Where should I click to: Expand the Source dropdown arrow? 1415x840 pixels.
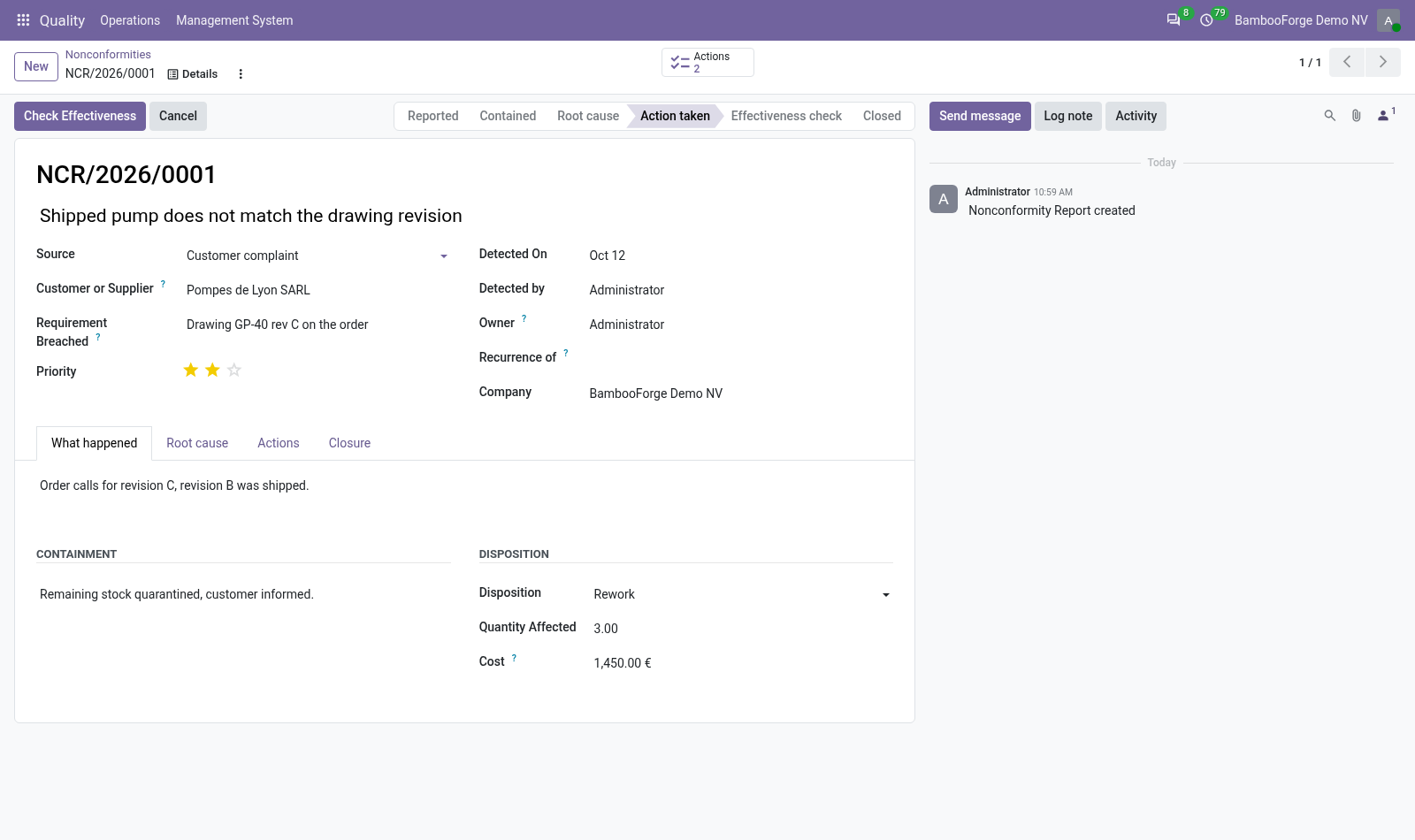tap(444, 256)
